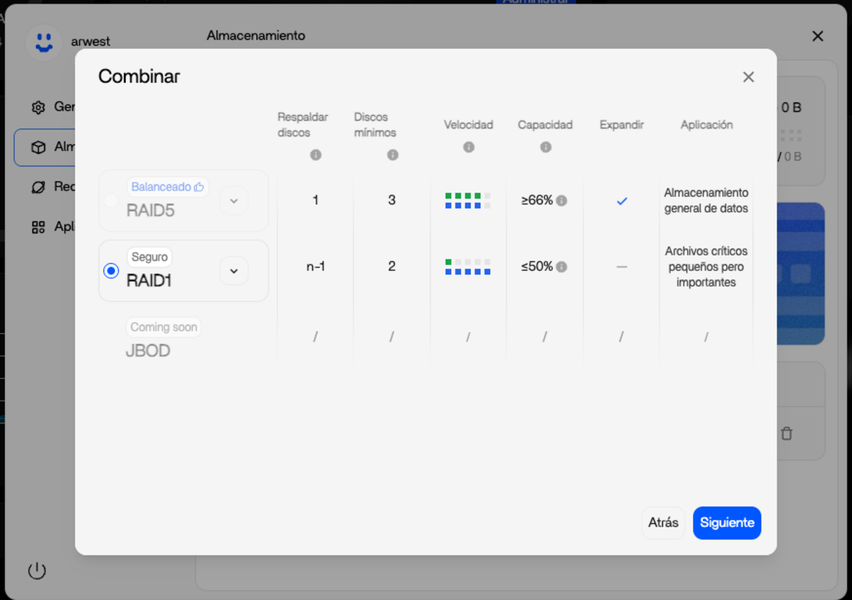852x600 pixels.
Task: Click the trash icon behind dialog
Action: [x=786, y=433]
